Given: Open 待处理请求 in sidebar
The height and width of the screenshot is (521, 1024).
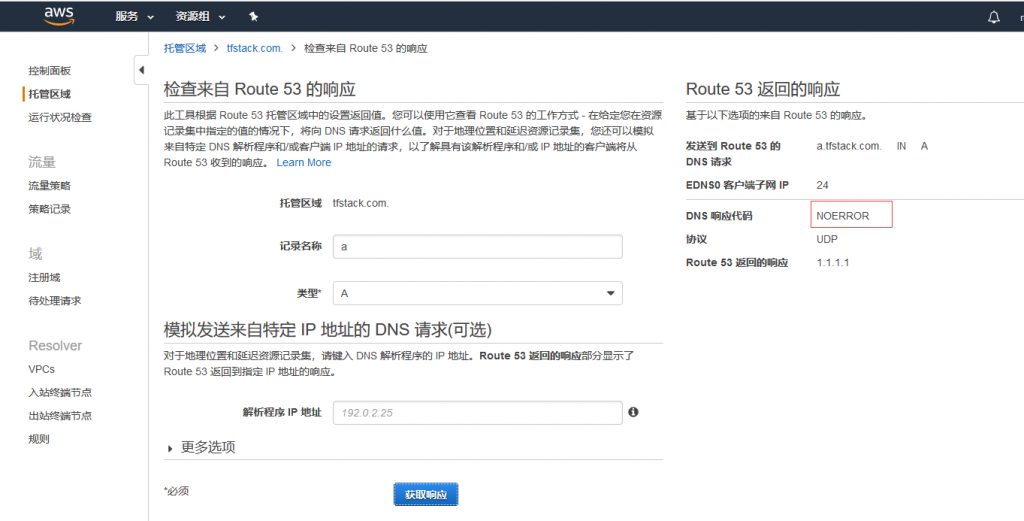Looking at the screenshot, I should (x=55, y=301).
